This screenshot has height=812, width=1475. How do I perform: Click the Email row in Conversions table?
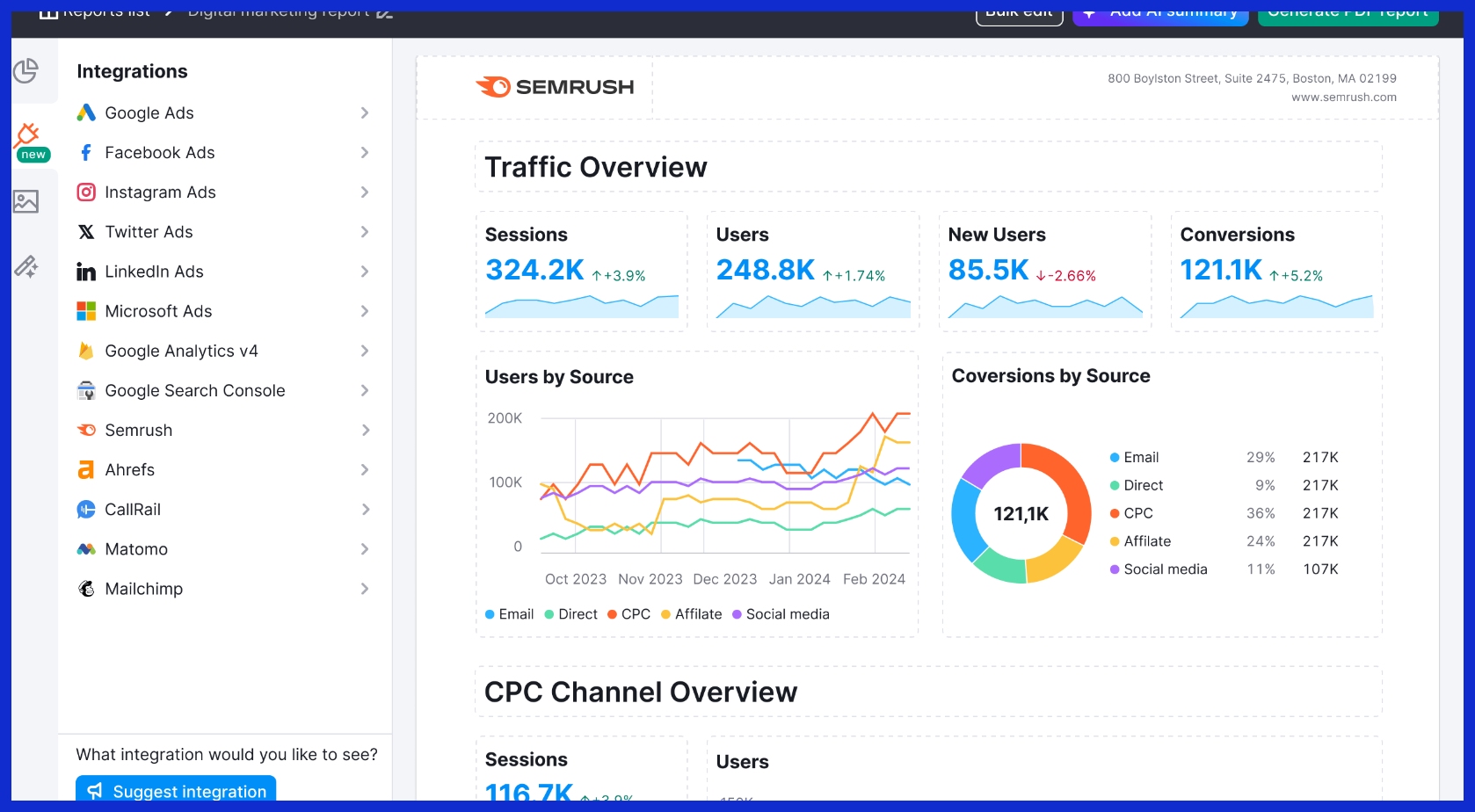point(1224,458)
